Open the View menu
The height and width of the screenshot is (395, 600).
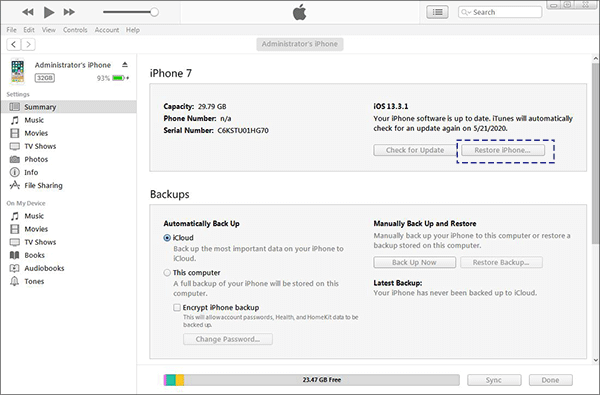pyautogui.click(x=49, y=30)
